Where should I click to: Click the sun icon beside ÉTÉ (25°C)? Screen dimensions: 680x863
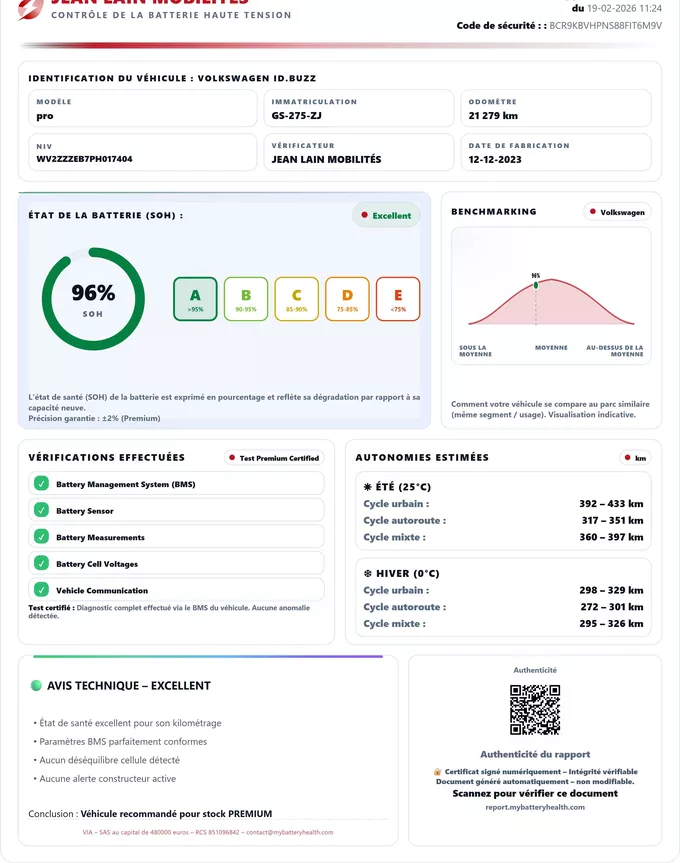tap(368, 487)
